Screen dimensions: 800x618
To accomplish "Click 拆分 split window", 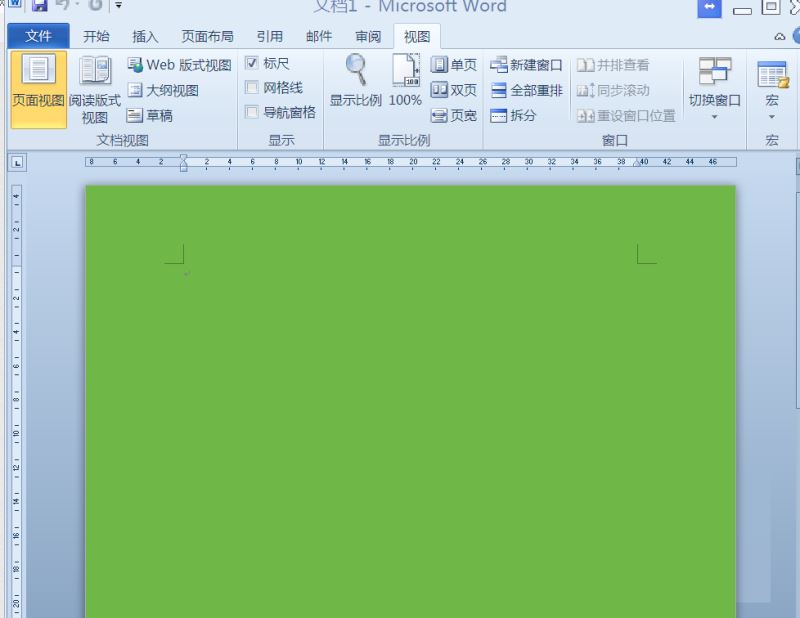I will pyautogui.click(x=513, y=115).
